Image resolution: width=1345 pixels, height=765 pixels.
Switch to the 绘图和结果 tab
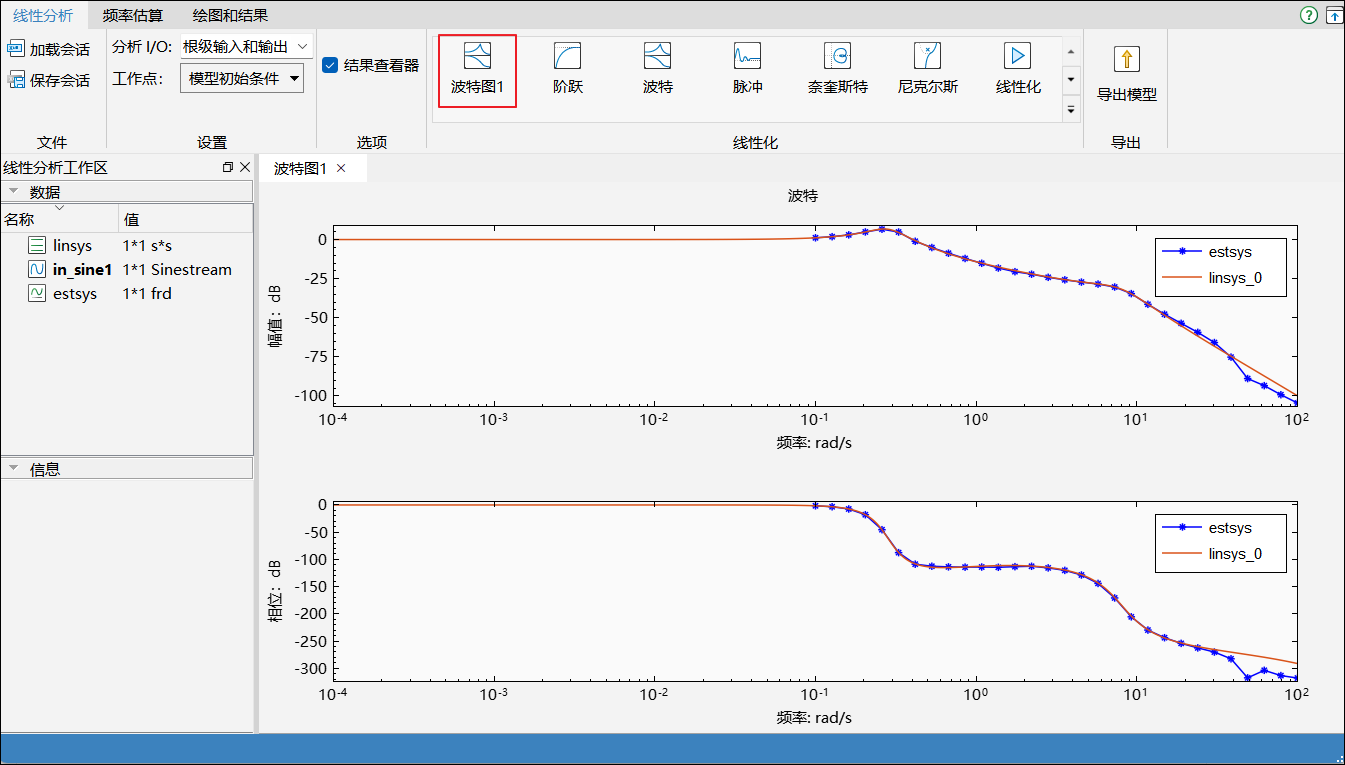(230, 15)
